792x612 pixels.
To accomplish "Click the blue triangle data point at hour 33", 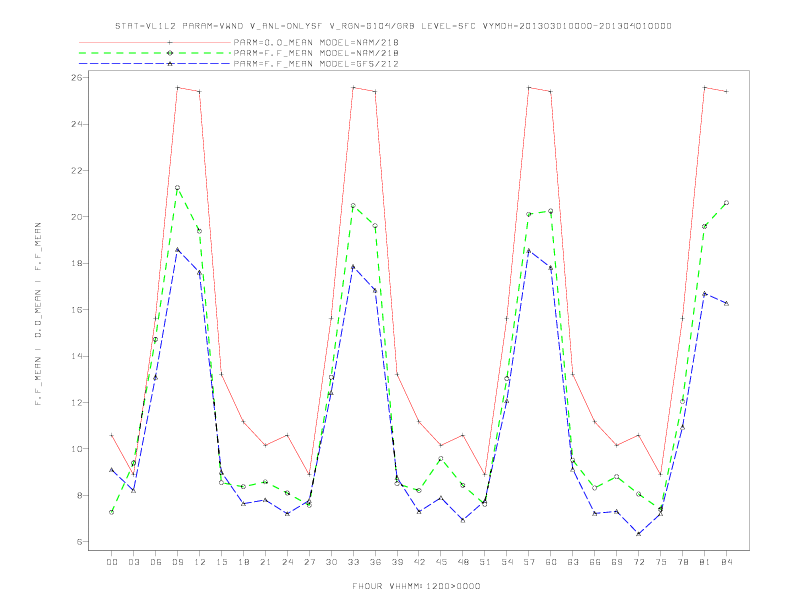I will [x=353, y=266].
